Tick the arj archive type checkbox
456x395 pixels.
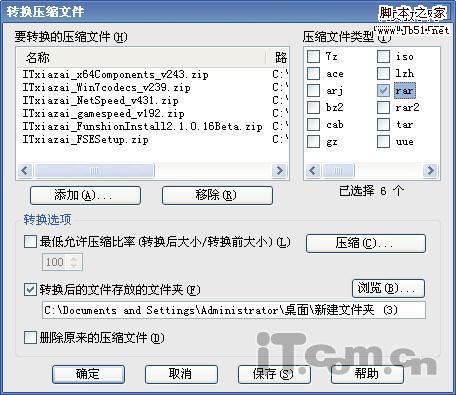(x=313, y=90)
